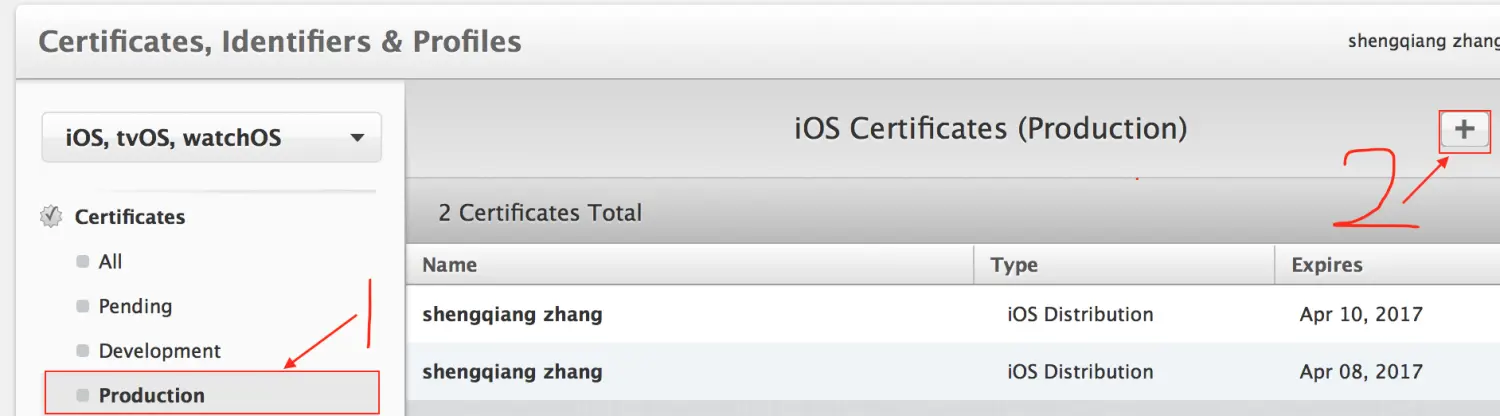Click the Certificates section seal icon
The image size is (1500, 416).
click(50, 217)
